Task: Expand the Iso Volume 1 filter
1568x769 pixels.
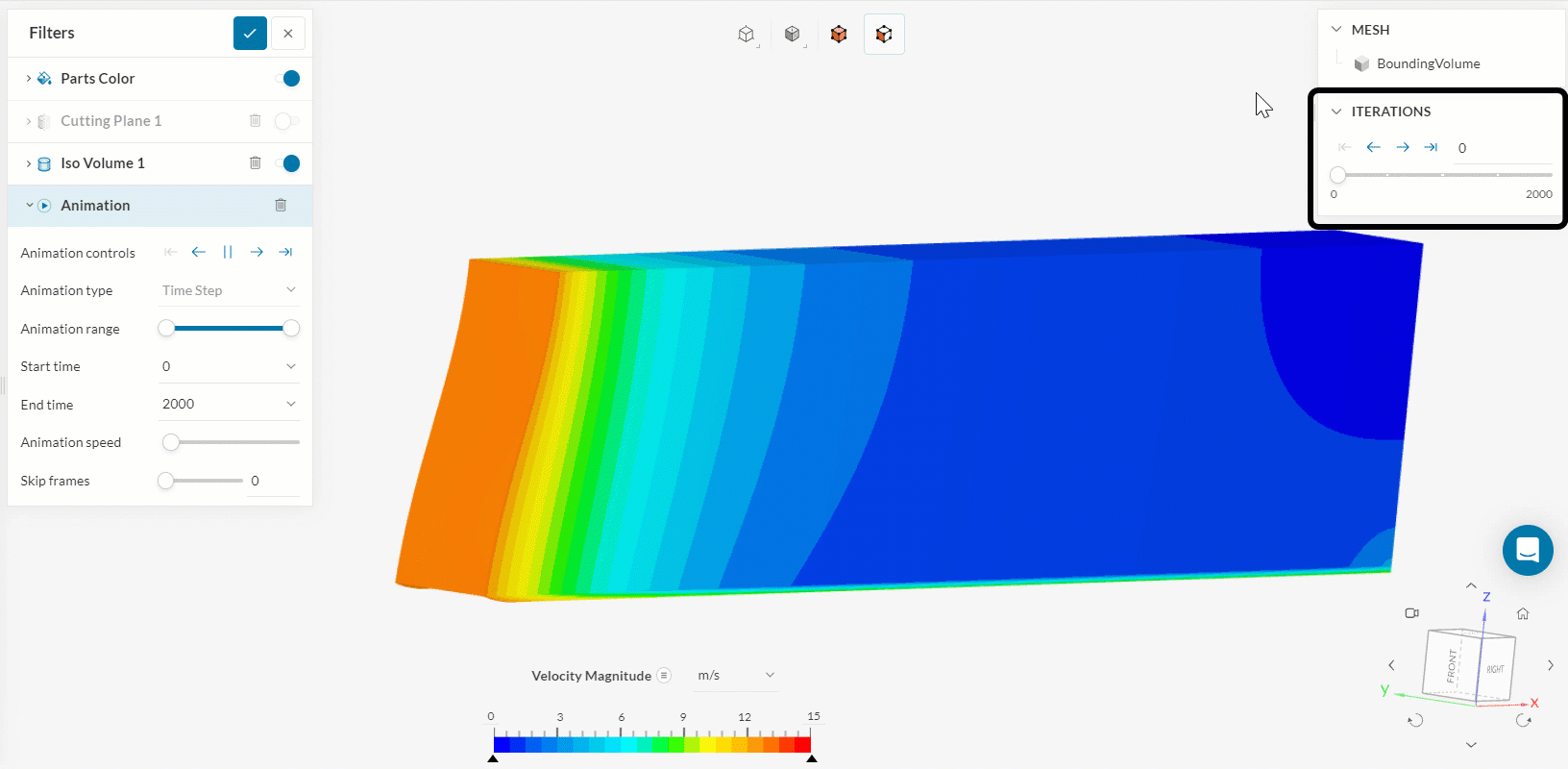Action: (29, 163)
